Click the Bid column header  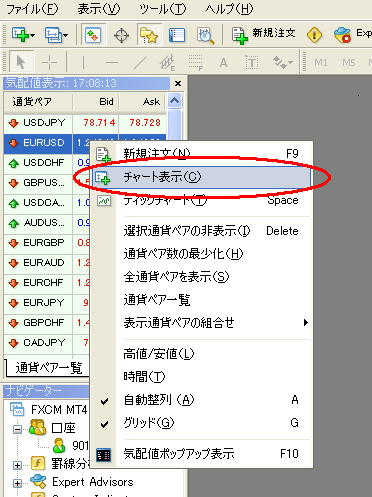point(96,102)
